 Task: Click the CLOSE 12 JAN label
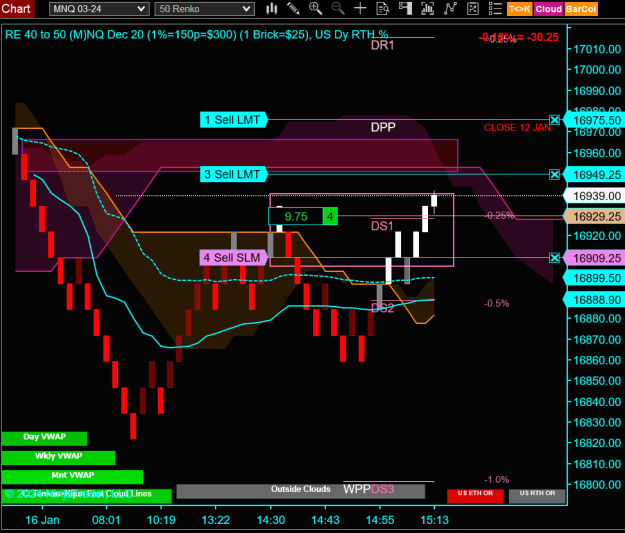tap(517, 128)
